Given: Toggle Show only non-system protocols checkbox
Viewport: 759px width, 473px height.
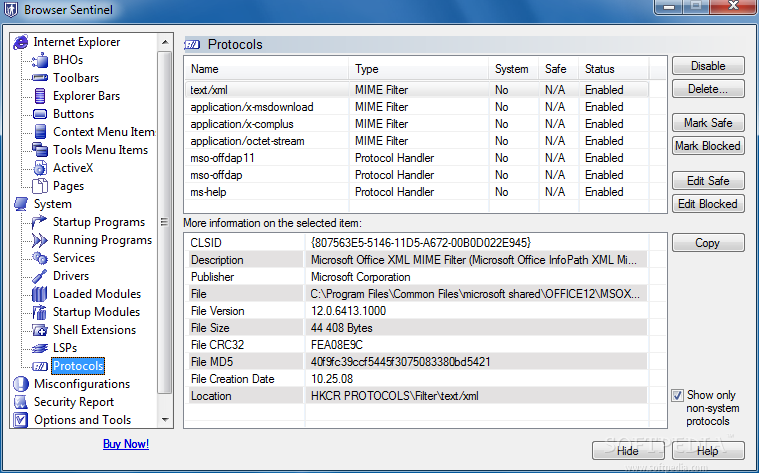Looking at the screenshot, I should click(677, 396).
